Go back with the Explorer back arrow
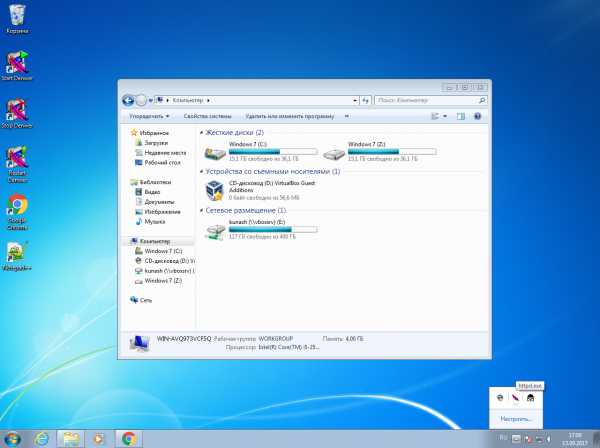Viewport: 600px width, 448px height. (128, 100)
